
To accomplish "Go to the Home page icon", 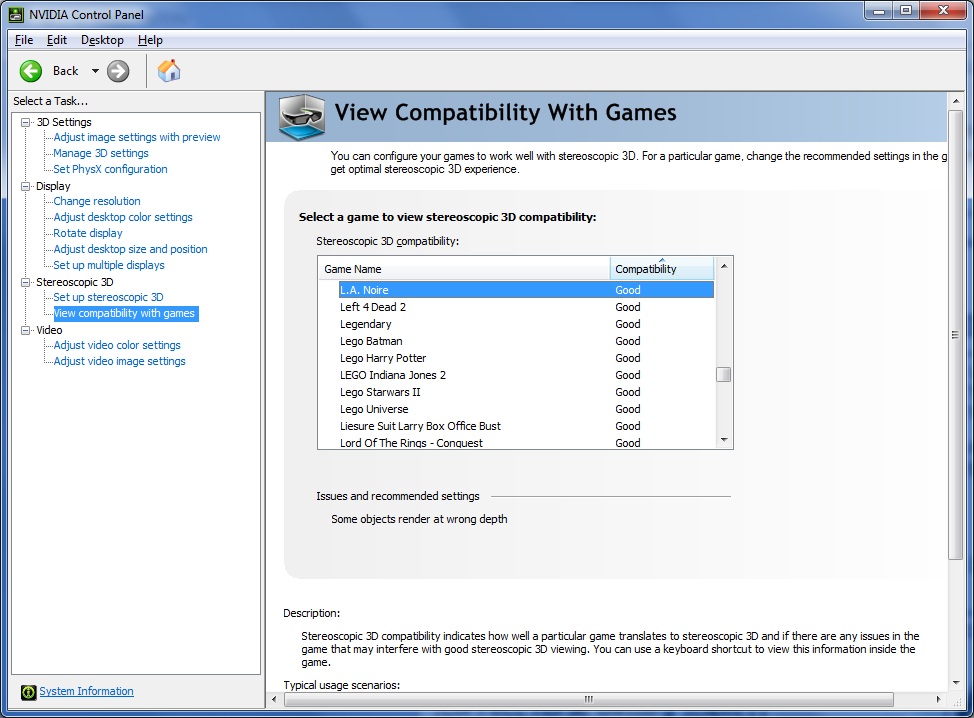I will 168,71.
